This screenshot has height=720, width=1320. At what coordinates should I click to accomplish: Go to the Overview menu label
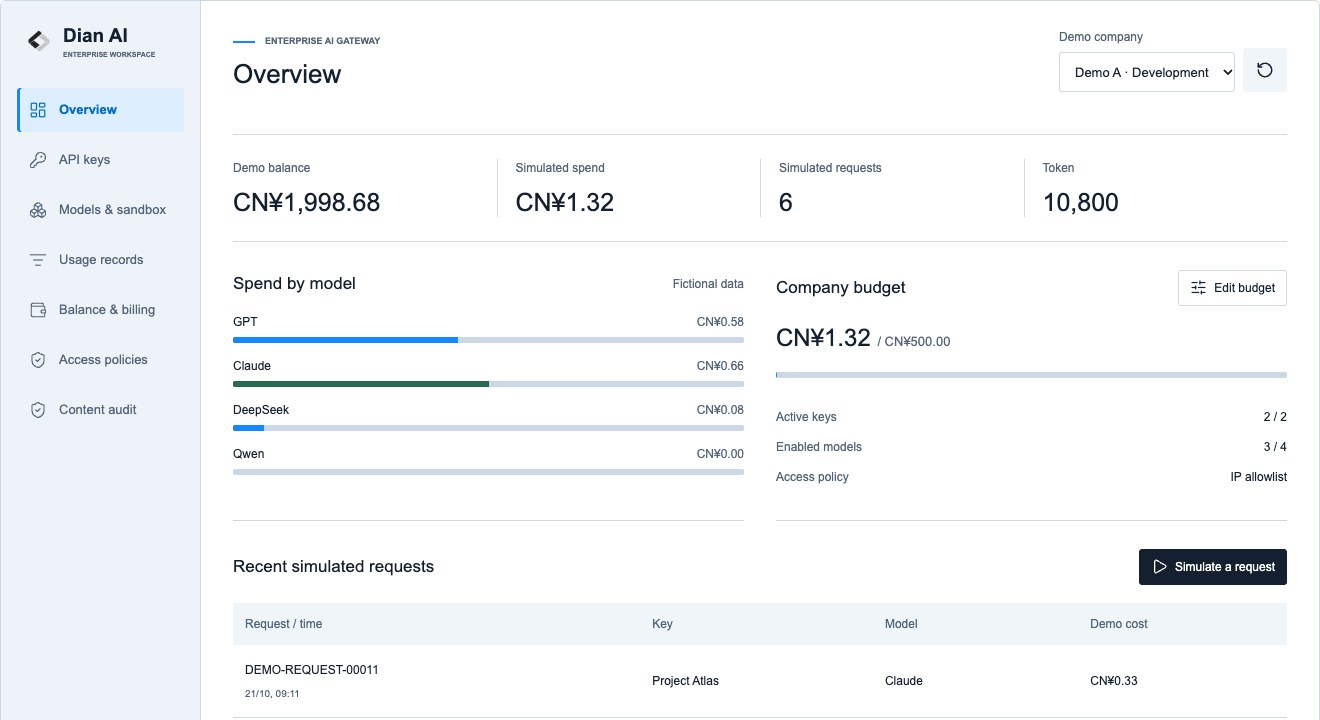pyautogui.click(x=88, y=110)
